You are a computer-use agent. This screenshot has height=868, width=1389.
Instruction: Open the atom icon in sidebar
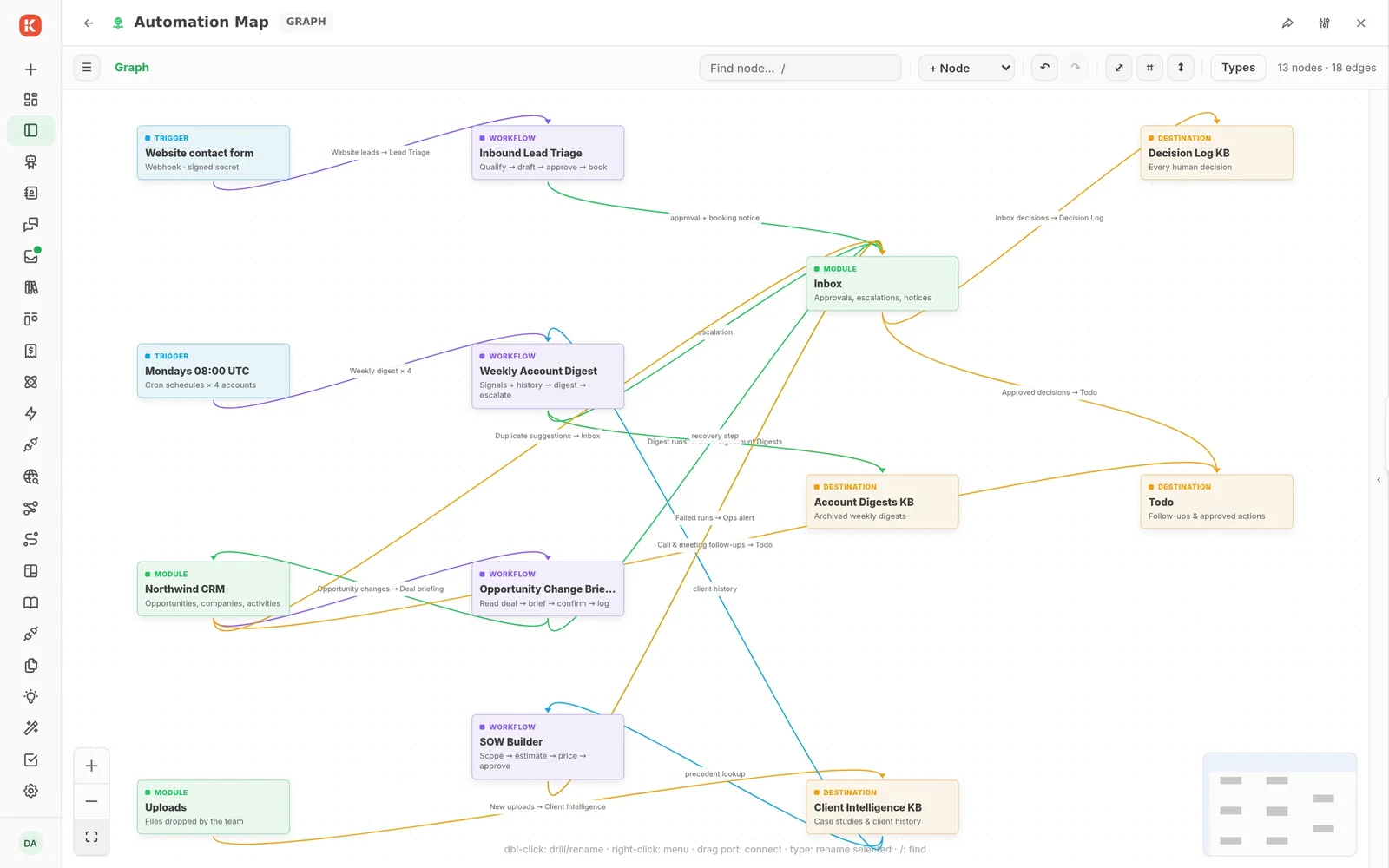point(30,382)
